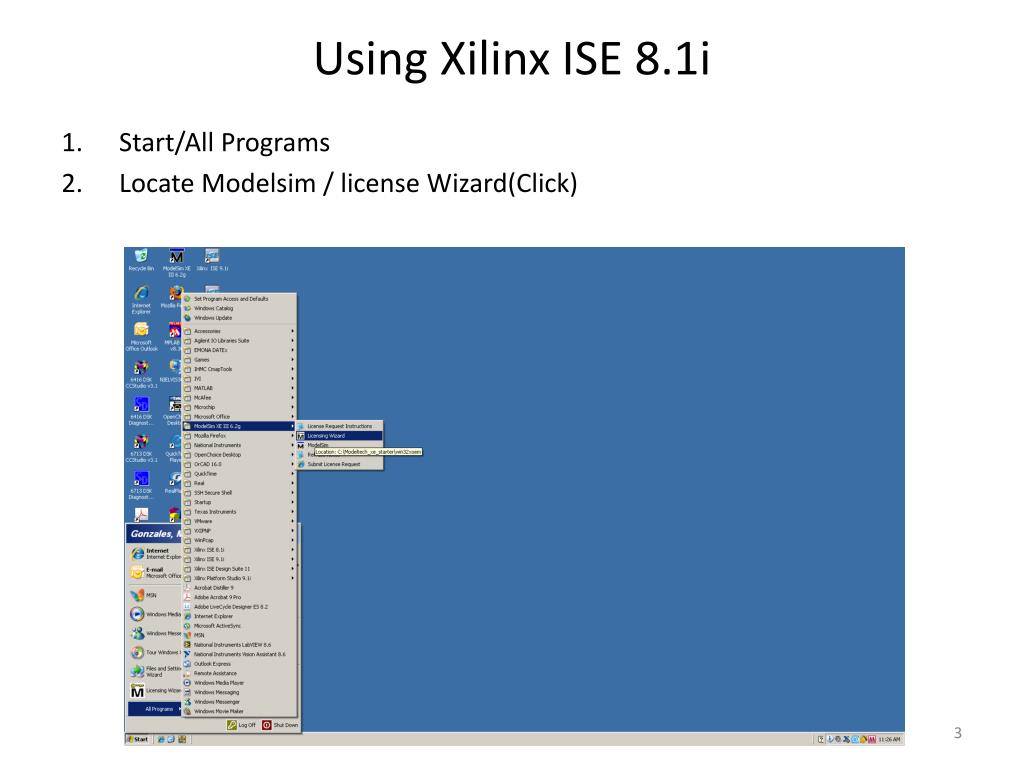Expand the OrCAD 16.0 program folder

(240, 464)
